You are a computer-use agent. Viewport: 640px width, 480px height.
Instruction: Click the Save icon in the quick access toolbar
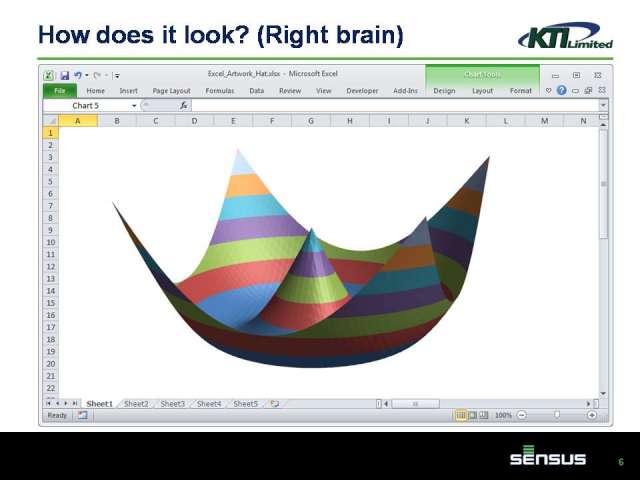[x=64, y=76]
